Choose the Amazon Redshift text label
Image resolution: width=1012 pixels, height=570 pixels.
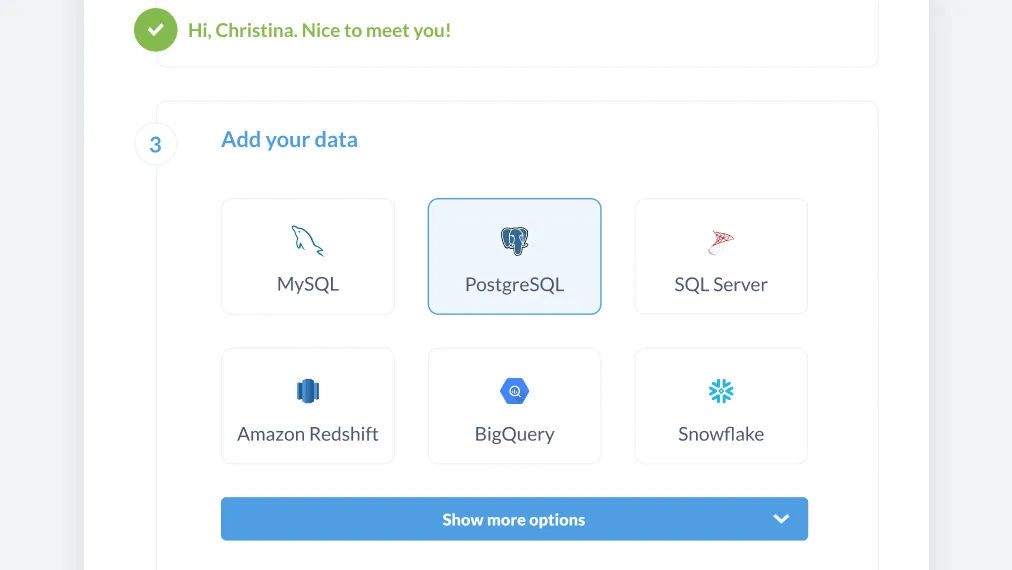308,434
